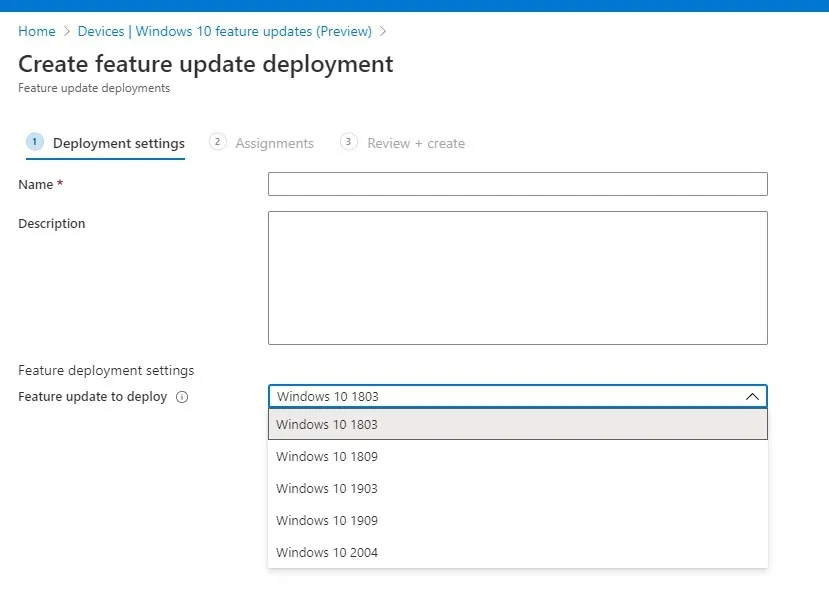Click the step 2 circle for Assignments

pyautogui.click(x=217, y=142)
